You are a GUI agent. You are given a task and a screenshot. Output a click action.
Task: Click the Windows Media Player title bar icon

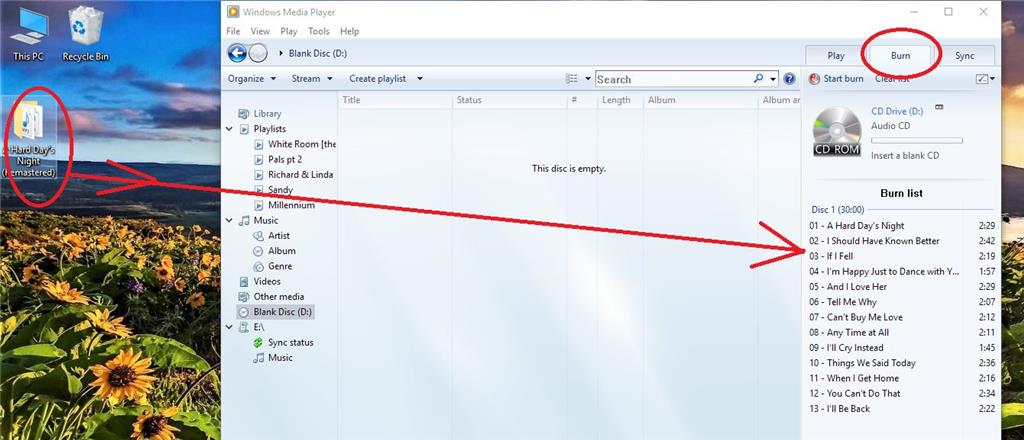(x=232, y=11)
